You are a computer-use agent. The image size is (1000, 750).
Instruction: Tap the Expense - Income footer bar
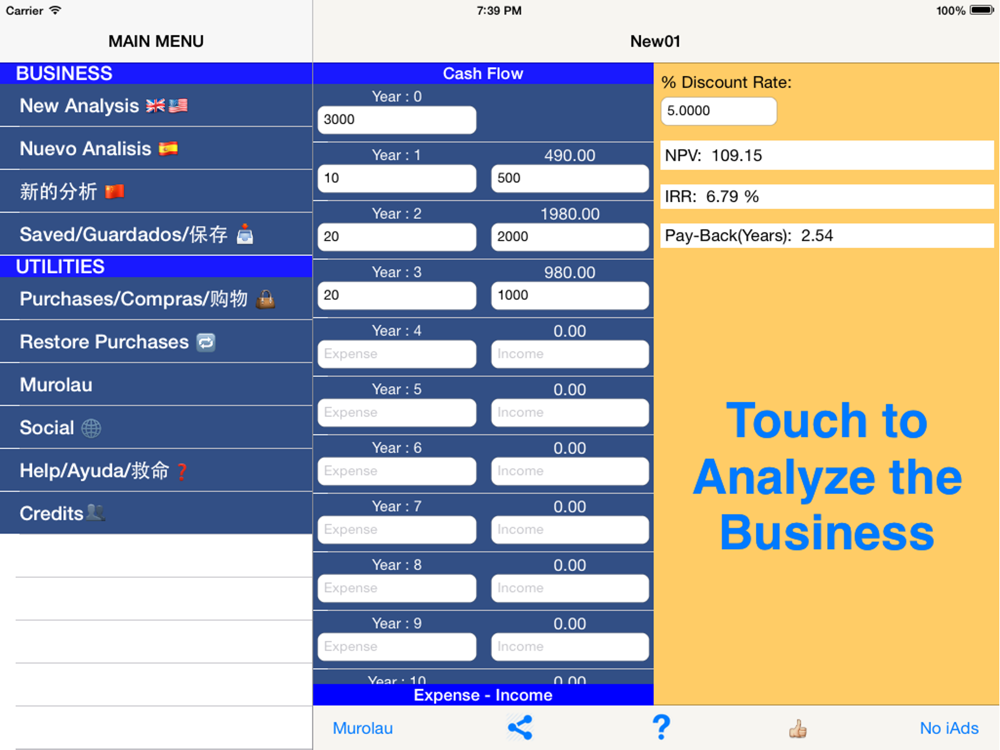483,695
